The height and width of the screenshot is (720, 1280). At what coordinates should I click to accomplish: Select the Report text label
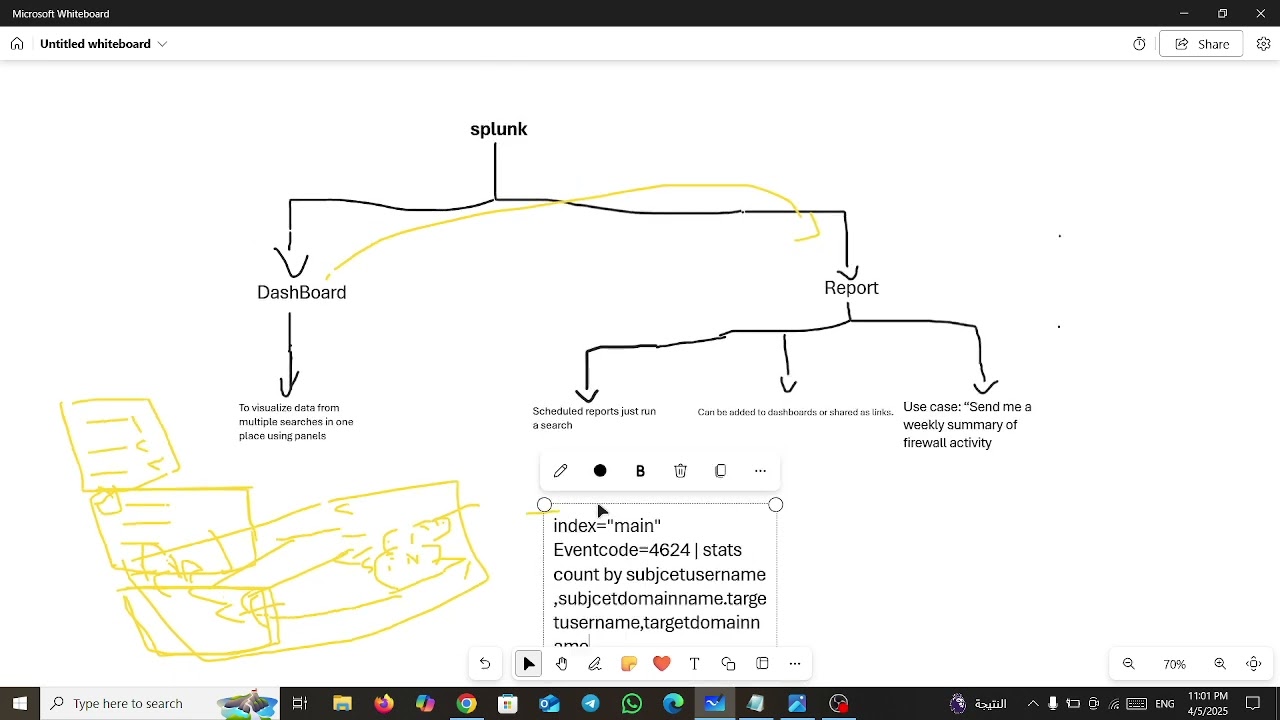851,288
